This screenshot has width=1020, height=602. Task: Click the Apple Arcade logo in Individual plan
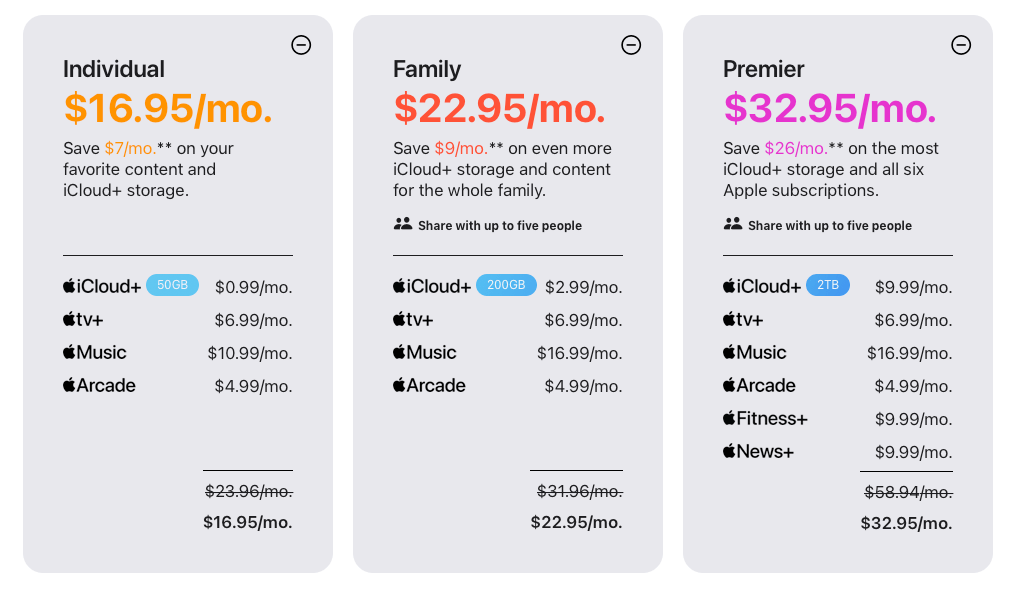(x=99, y=385)
